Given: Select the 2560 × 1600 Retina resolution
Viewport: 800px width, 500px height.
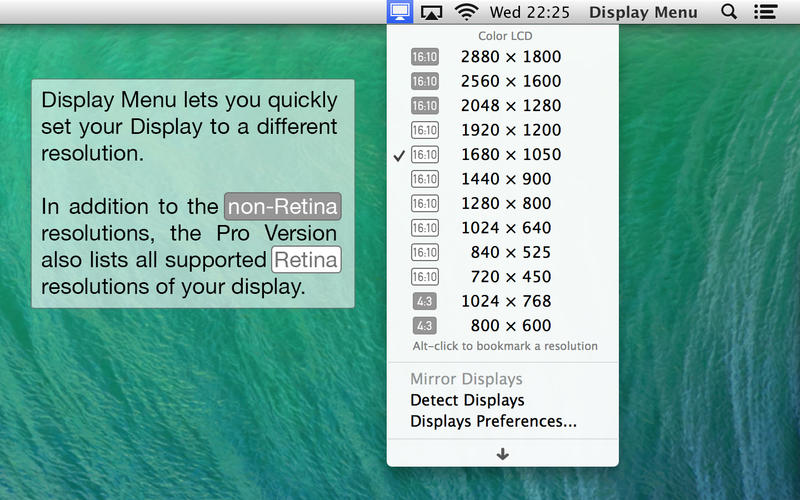Looking at the screenshot, I should tap(510, 81).
